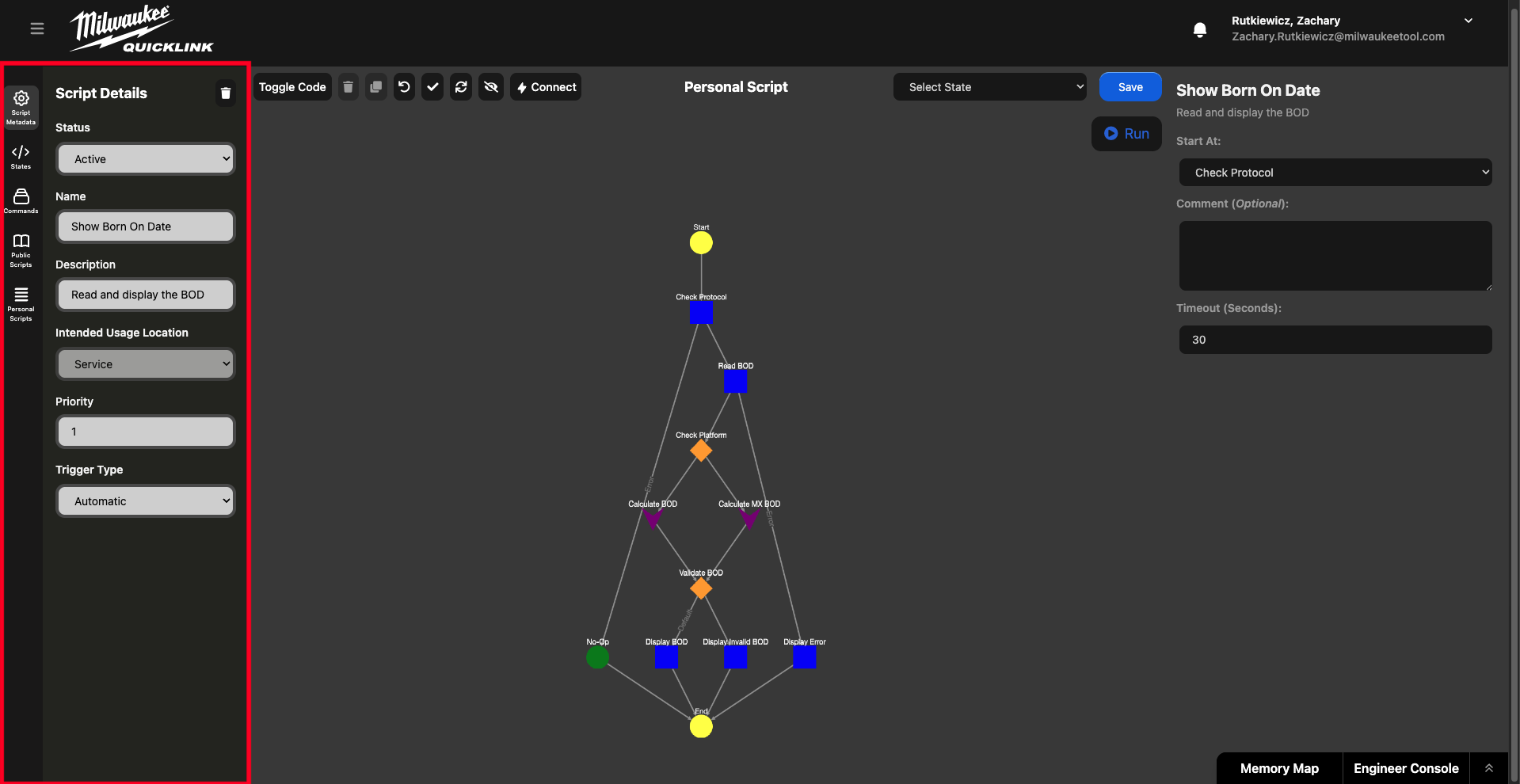Open the Public Scripts sidebar panel
The width and height of the screenshot is (1520, 784).
coord(21,250)
